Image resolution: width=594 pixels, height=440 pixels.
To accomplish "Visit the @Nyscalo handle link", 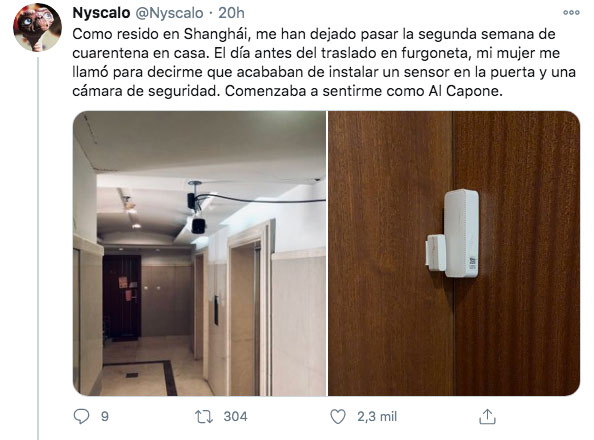I will (x=169, y=13).
